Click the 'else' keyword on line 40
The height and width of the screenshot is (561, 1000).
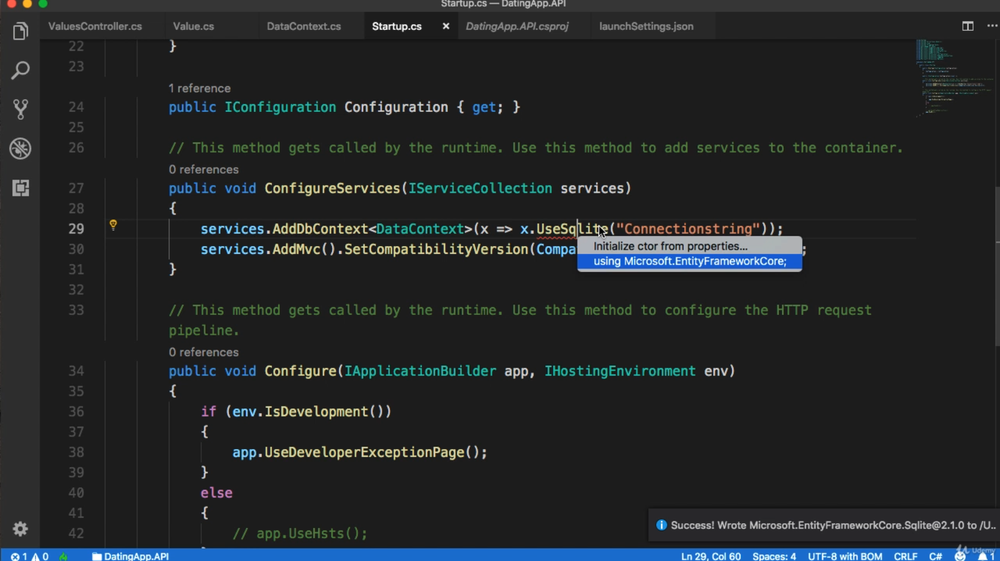(216, 493)
